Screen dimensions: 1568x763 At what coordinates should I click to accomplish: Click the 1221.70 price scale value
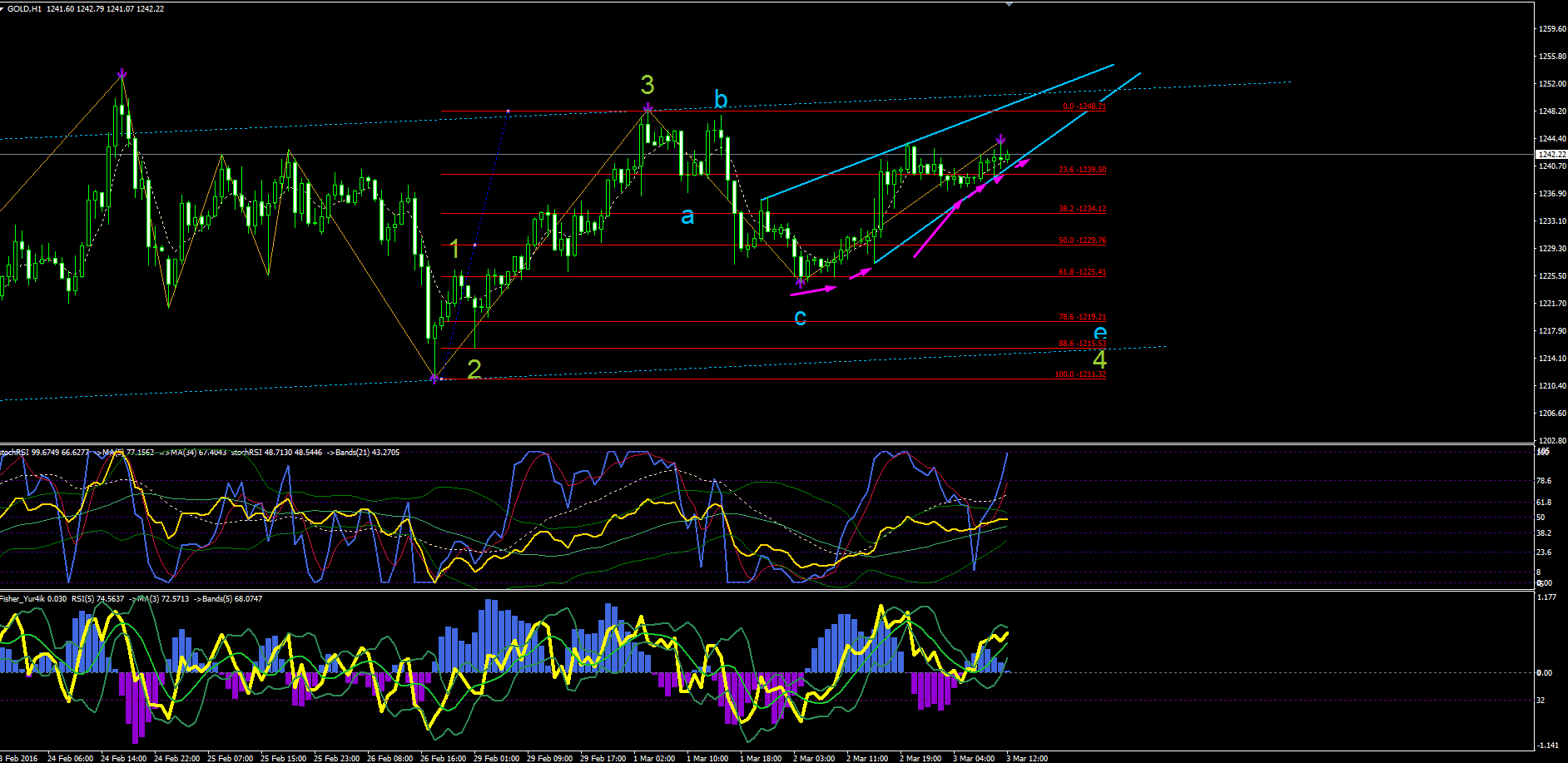pyautogui.click(x=1553, y=304)
